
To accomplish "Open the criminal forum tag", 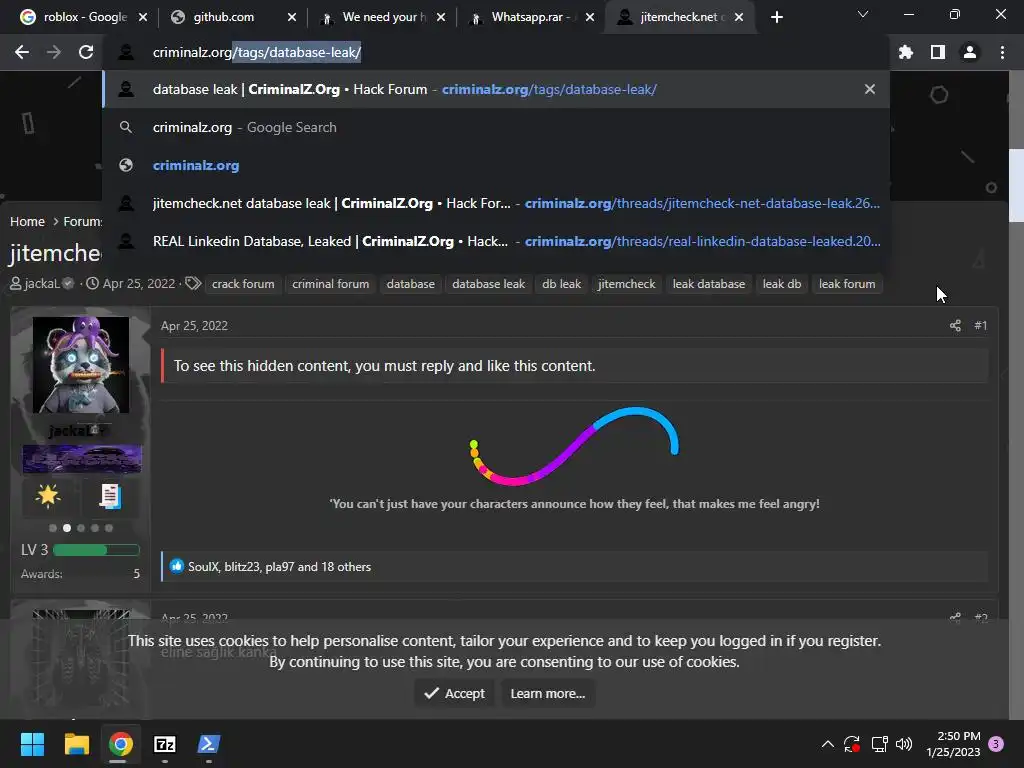I will coord(330,284).
